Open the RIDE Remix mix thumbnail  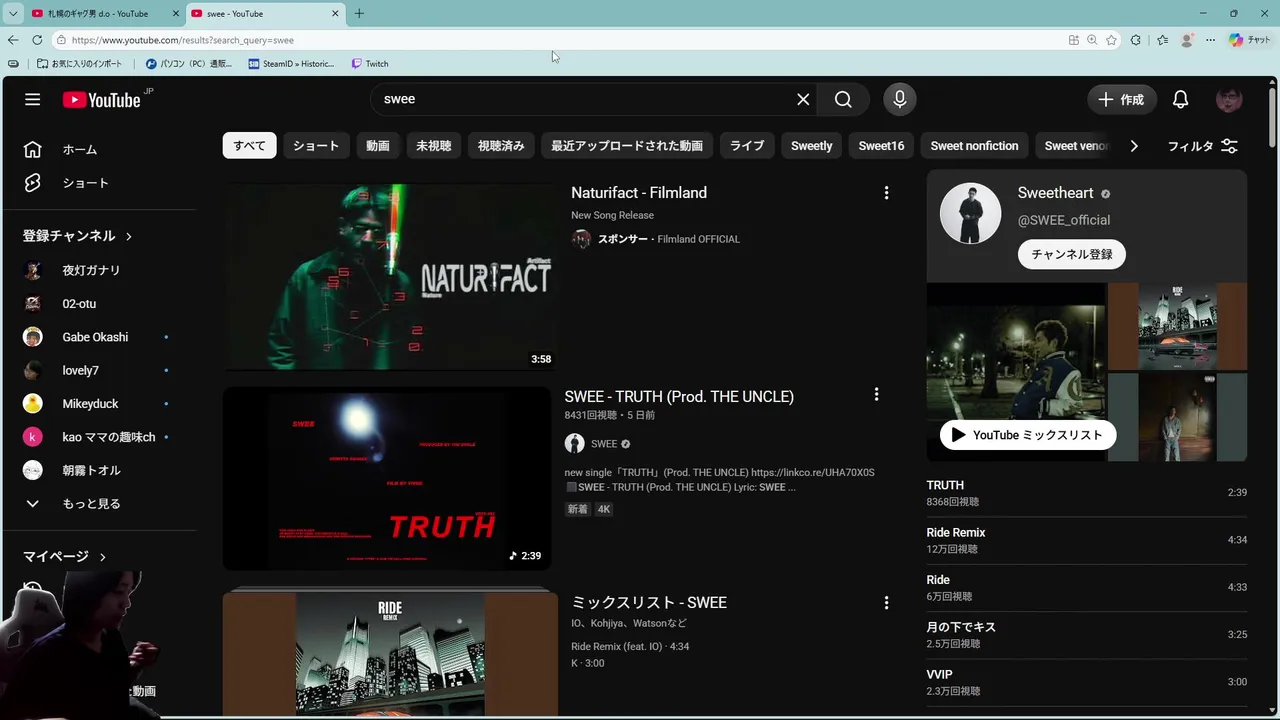(x=390, y=653)
